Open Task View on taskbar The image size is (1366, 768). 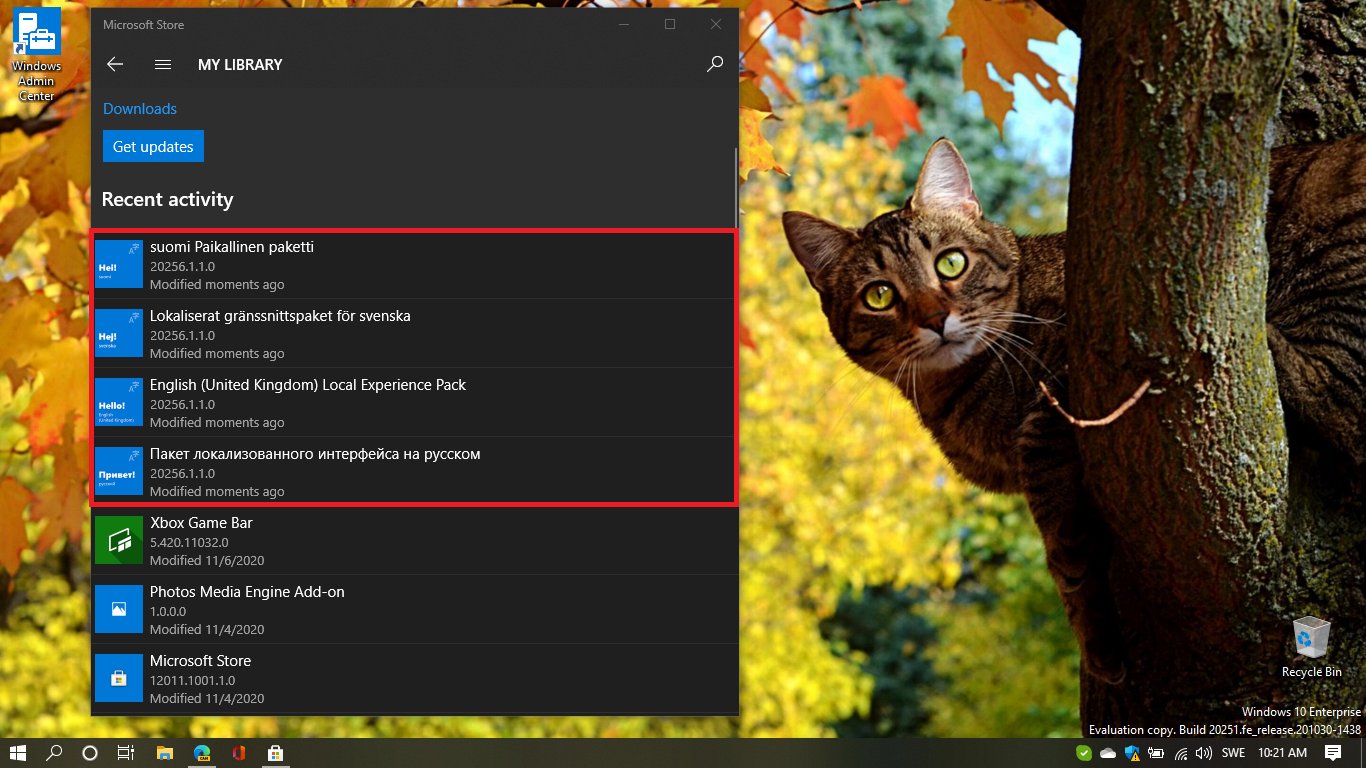click(x=125, y=753)
